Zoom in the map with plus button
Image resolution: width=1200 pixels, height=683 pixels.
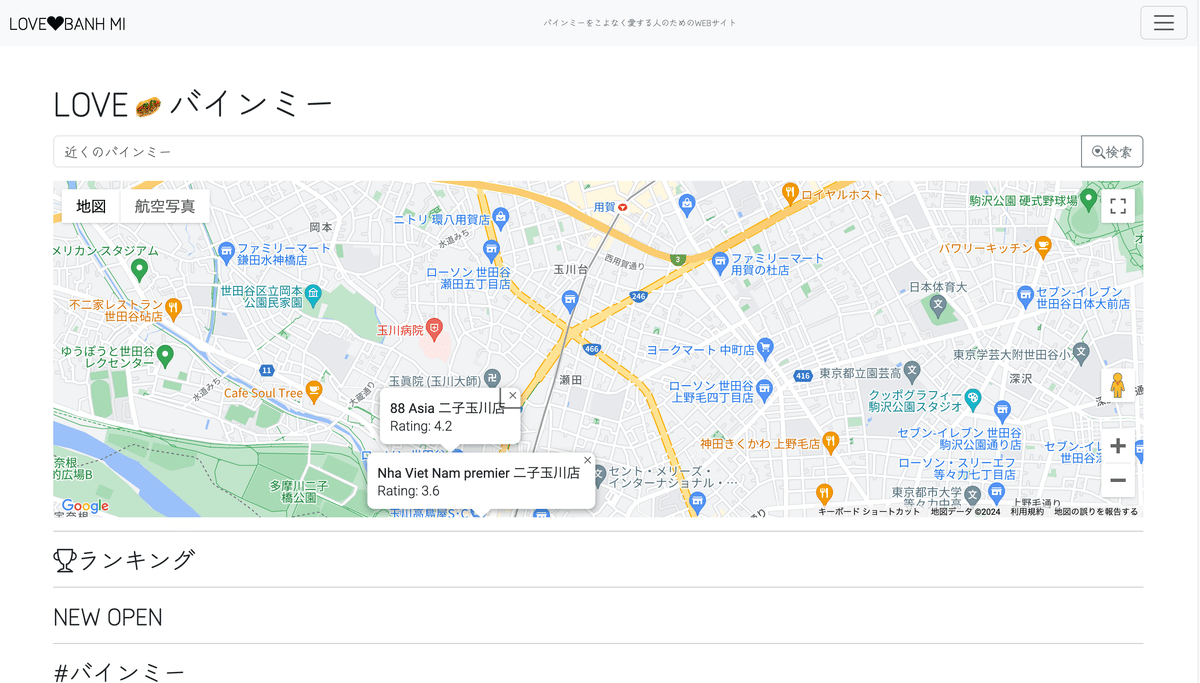pyautogui.click(x=1118, y=446)
